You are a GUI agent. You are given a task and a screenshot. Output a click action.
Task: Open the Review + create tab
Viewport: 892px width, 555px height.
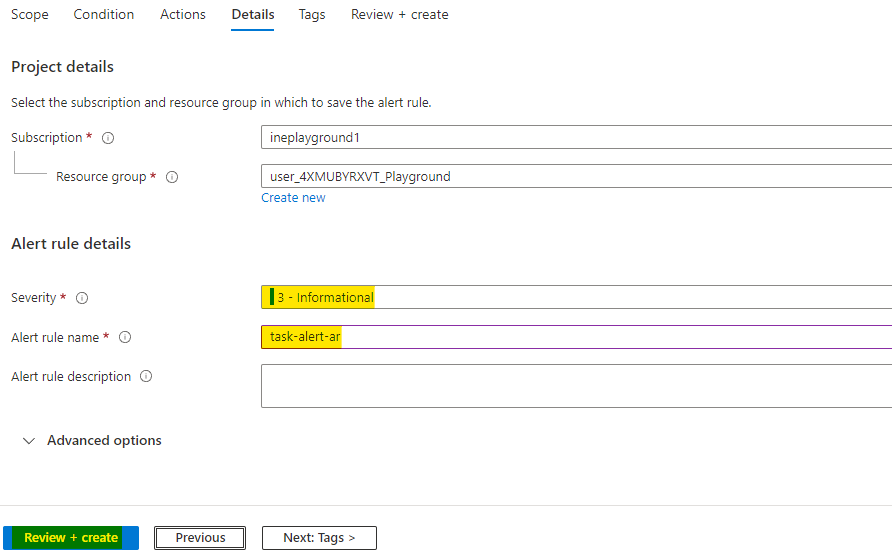pyautogui.click(x=399, y=15)
